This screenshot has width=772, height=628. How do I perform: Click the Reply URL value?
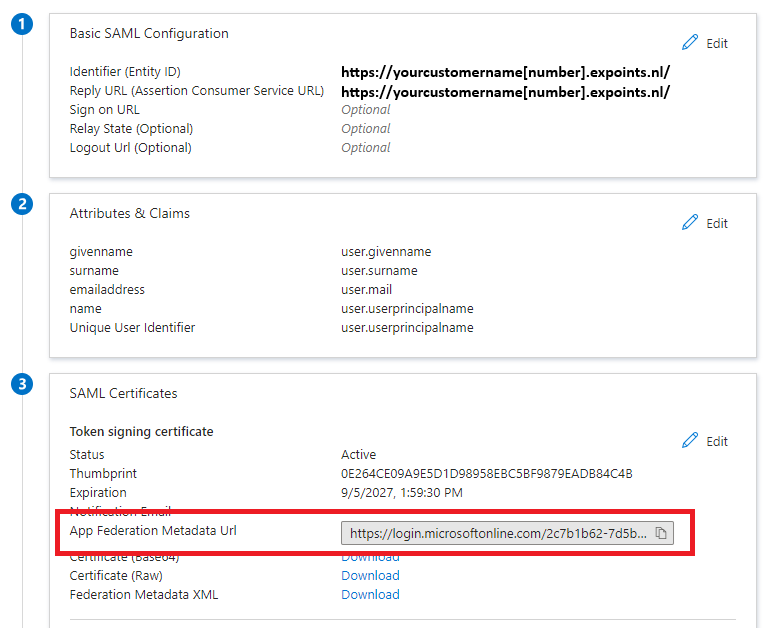click(505, 92)
